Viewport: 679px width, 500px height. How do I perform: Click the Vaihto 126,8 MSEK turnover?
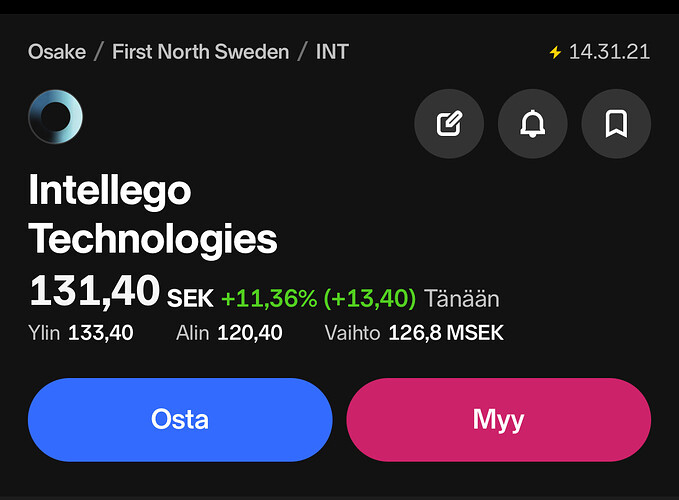[414, 333]
